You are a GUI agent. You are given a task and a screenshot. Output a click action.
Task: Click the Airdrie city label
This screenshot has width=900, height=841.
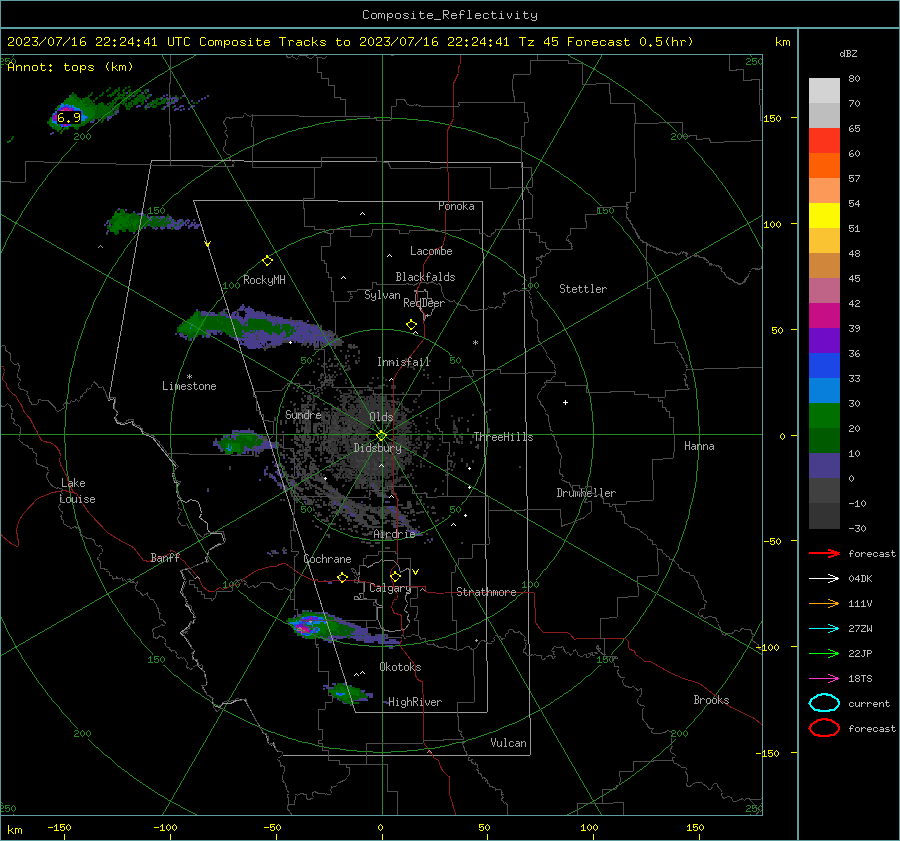[x=394, y=534]
